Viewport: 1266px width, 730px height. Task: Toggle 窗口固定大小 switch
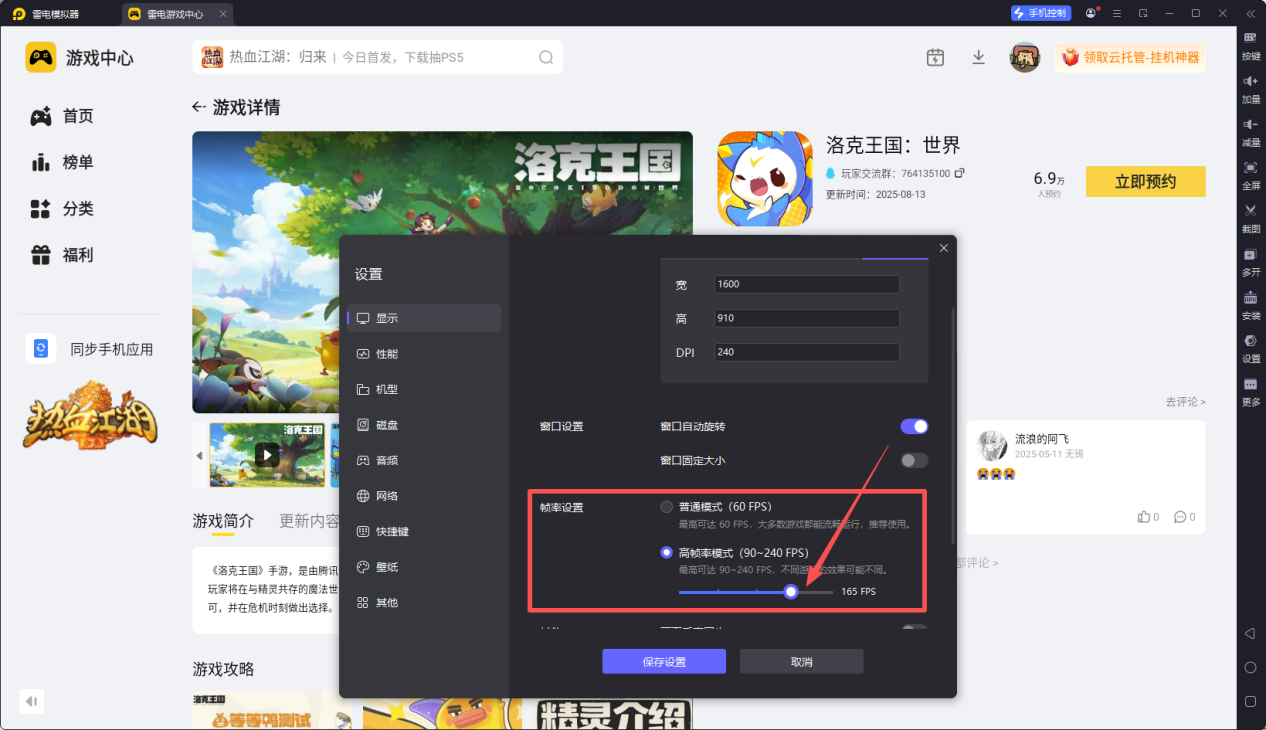[x=914, y=460]
